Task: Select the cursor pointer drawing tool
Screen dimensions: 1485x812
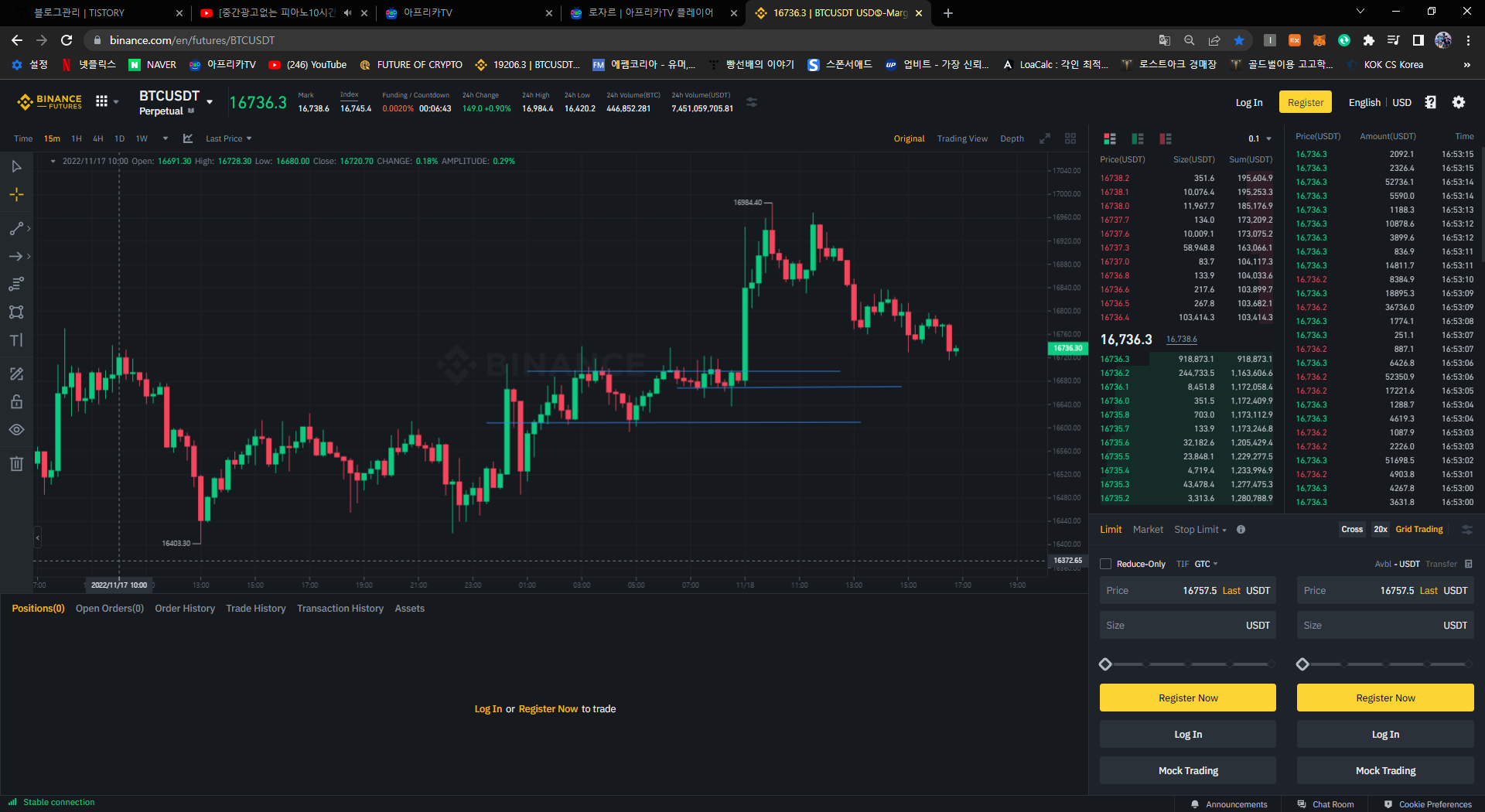Action: point(16,166)
